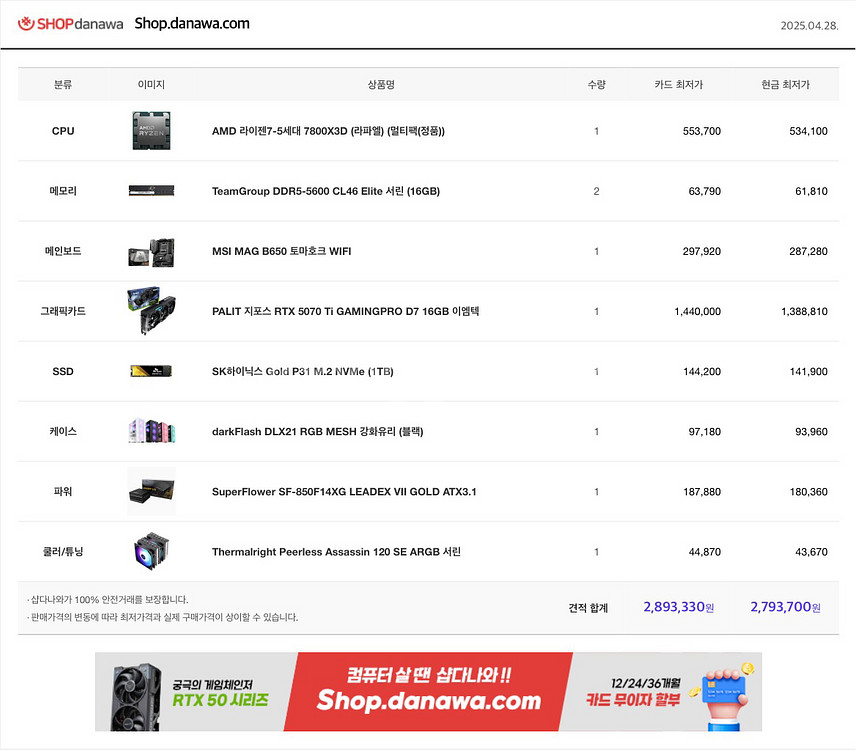
Task: Open the MSI MAG B650 motherboard image
Action: 152,252
